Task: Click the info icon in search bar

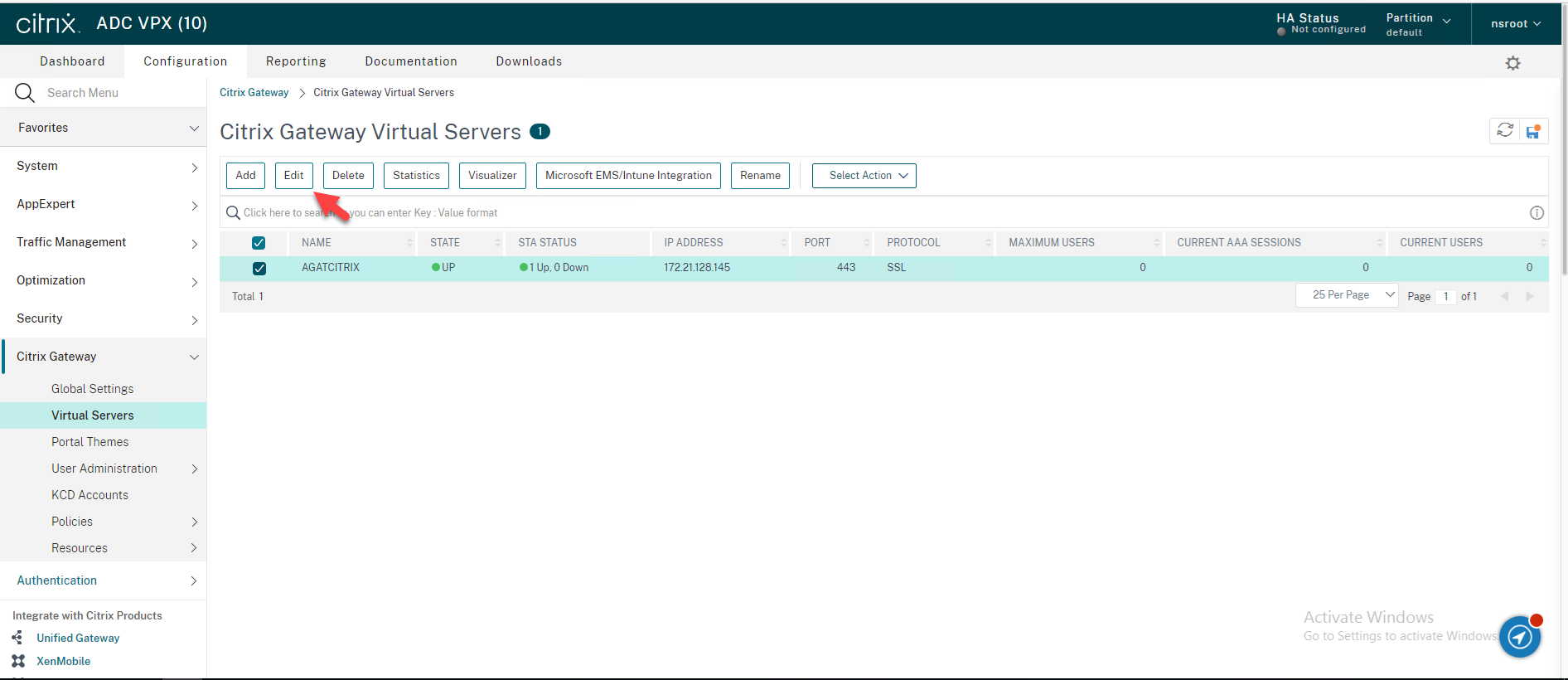Action: (x=1537, y=213)
